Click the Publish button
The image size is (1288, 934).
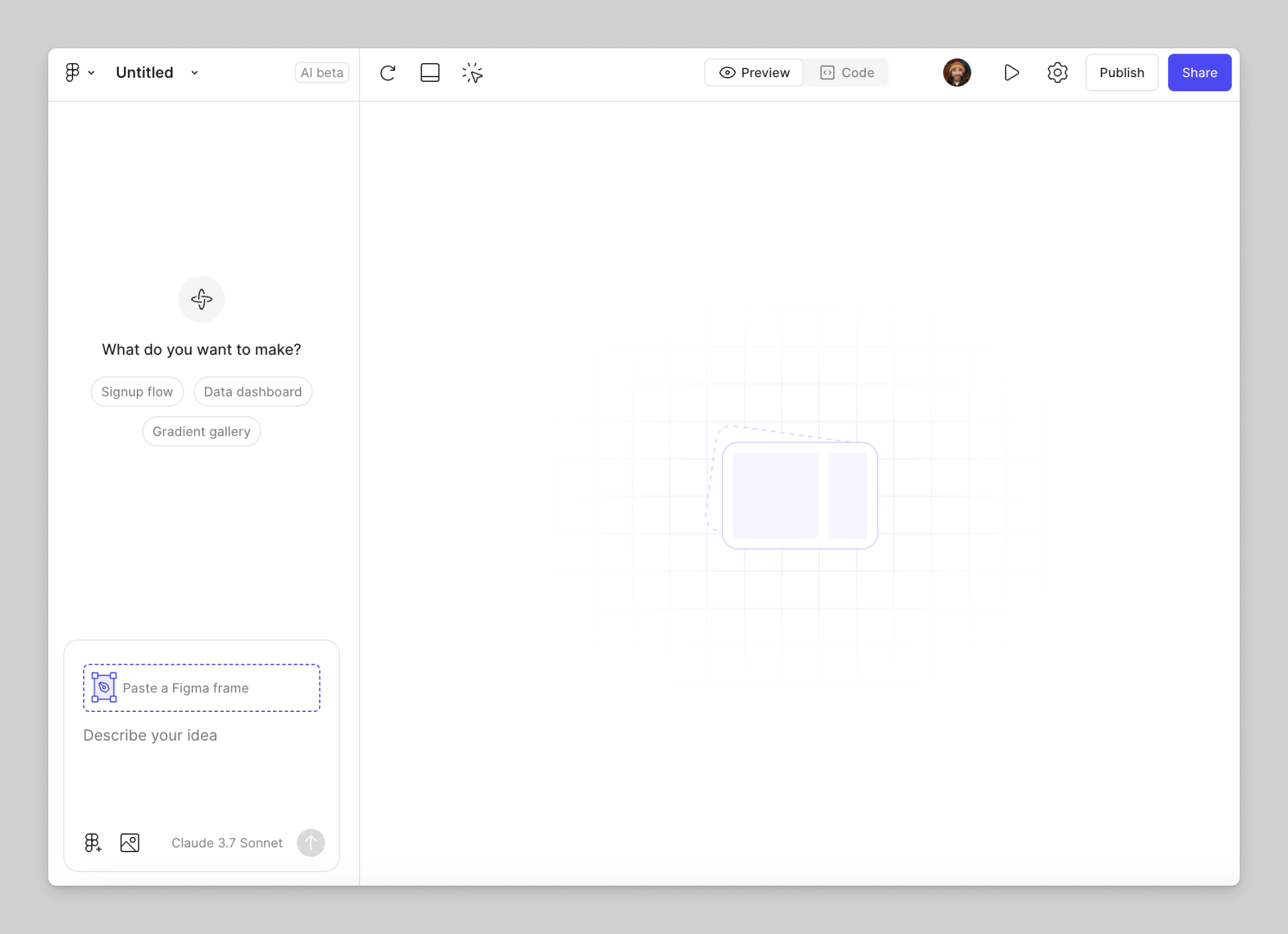coord(1122,72)
